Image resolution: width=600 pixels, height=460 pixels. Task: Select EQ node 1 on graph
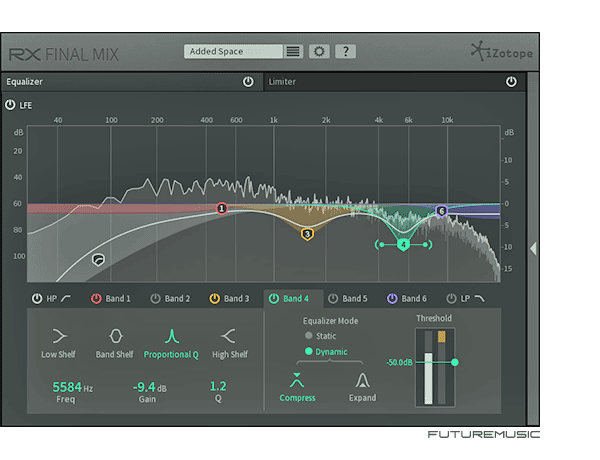pyautogui.click(x=222, y=209)
